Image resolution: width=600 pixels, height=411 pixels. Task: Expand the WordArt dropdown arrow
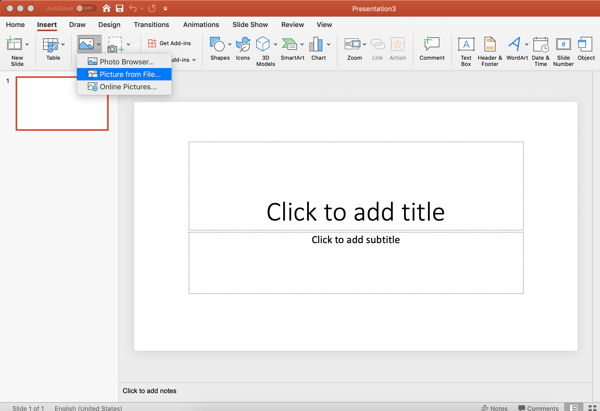click(527, 44)
